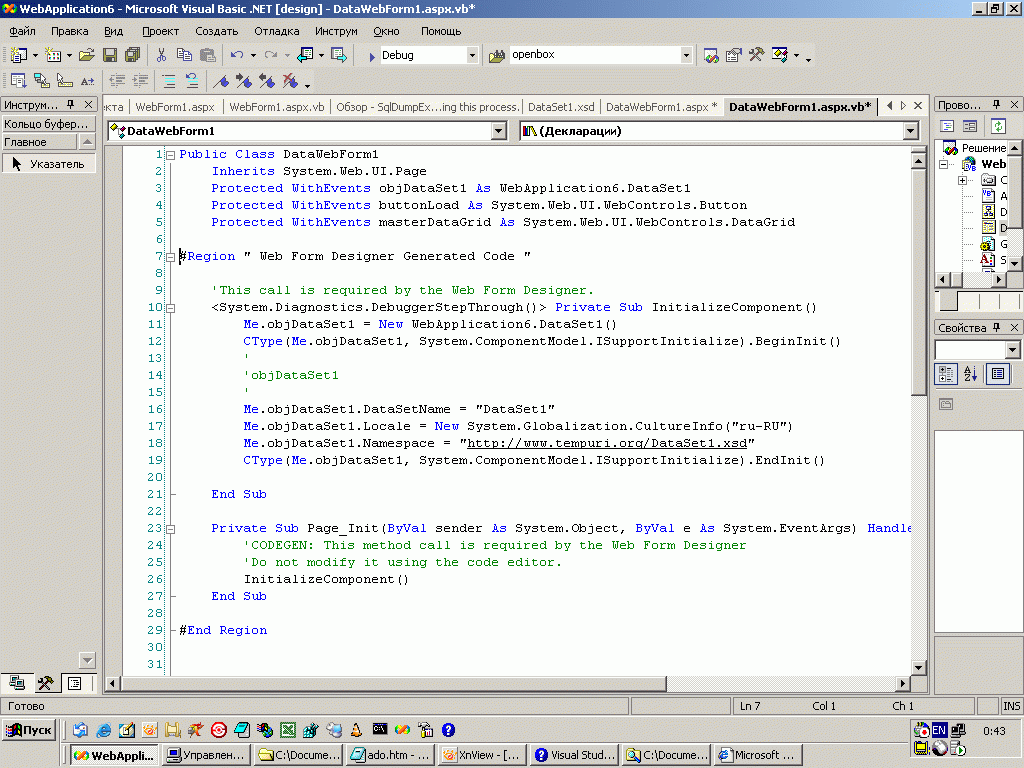The height and width of the screenshot is (768, 1024).
Task: Click the Navigate Backward icon
Action: pyautogui.click(x=305, y=56)
